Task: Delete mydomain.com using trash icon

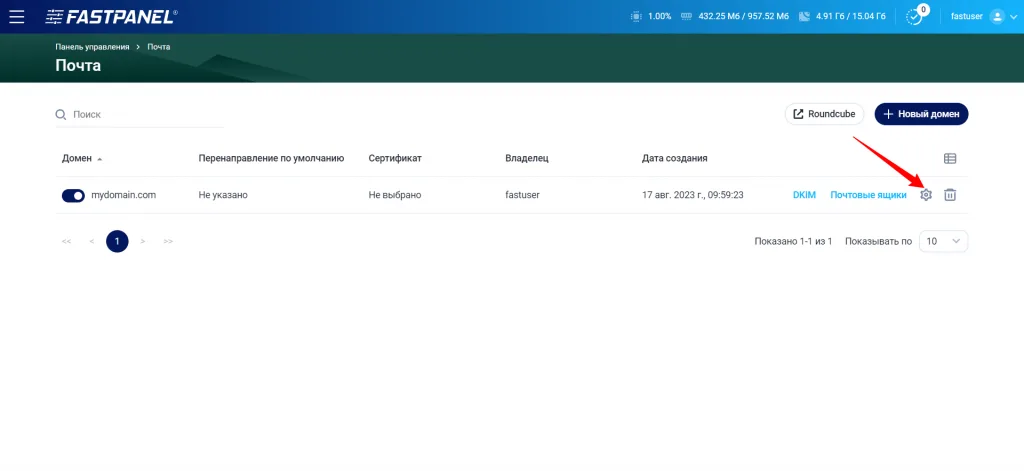Action: 950,195
